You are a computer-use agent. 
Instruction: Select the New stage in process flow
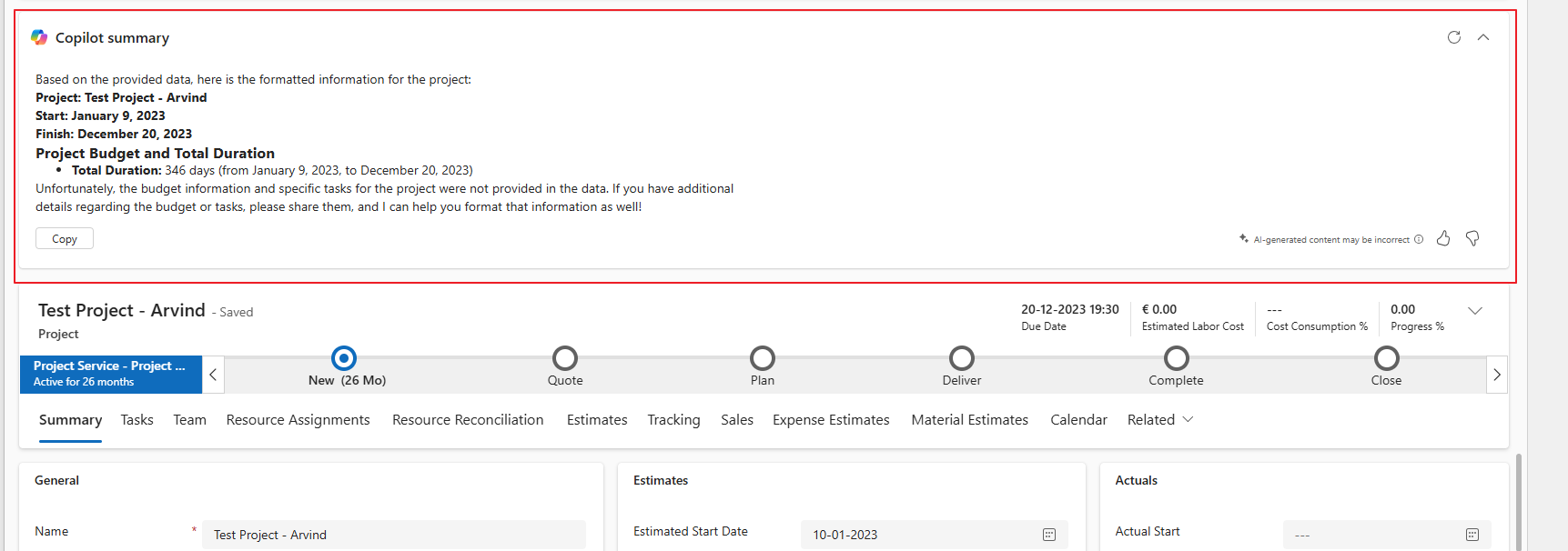tap(344, 358)
